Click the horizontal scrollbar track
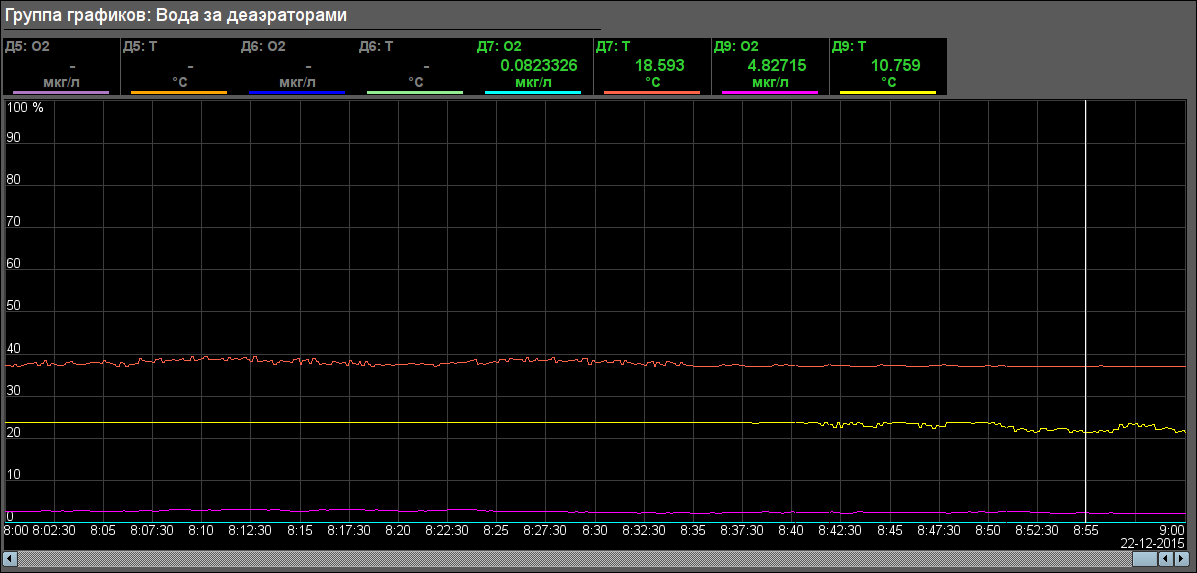 (573, 560)
